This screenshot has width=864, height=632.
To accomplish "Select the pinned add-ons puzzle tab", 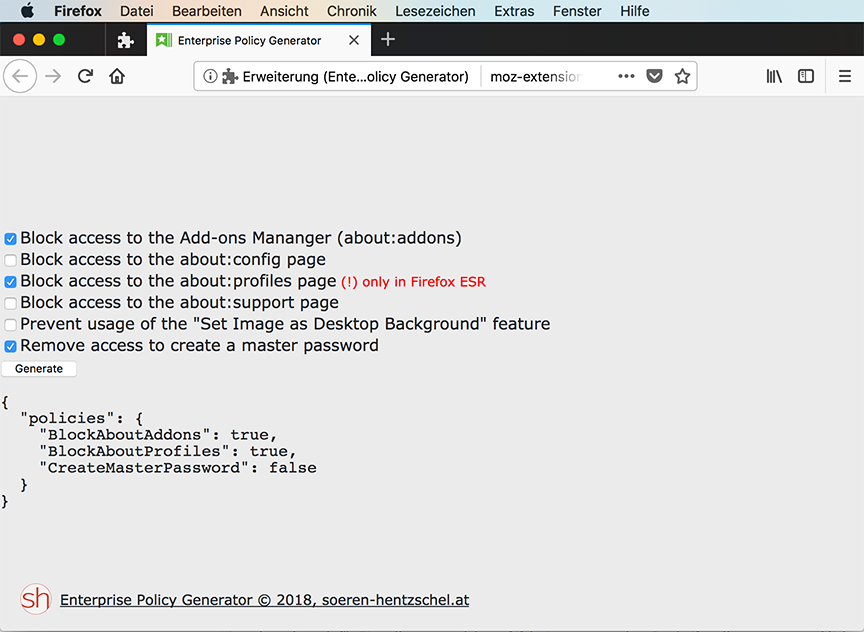I will [x=126, y=40].
